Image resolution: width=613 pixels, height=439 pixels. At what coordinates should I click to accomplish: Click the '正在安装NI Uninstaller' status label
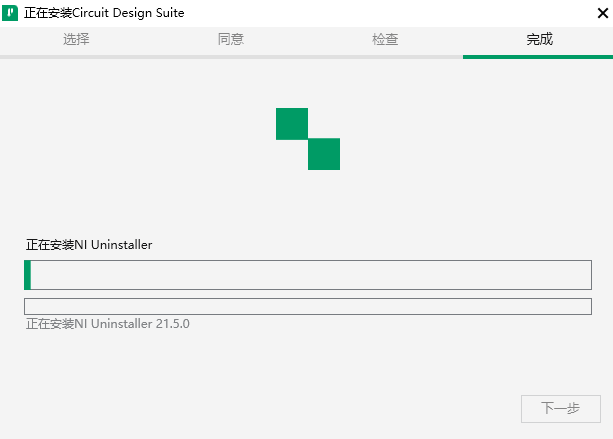click(89, 245)
